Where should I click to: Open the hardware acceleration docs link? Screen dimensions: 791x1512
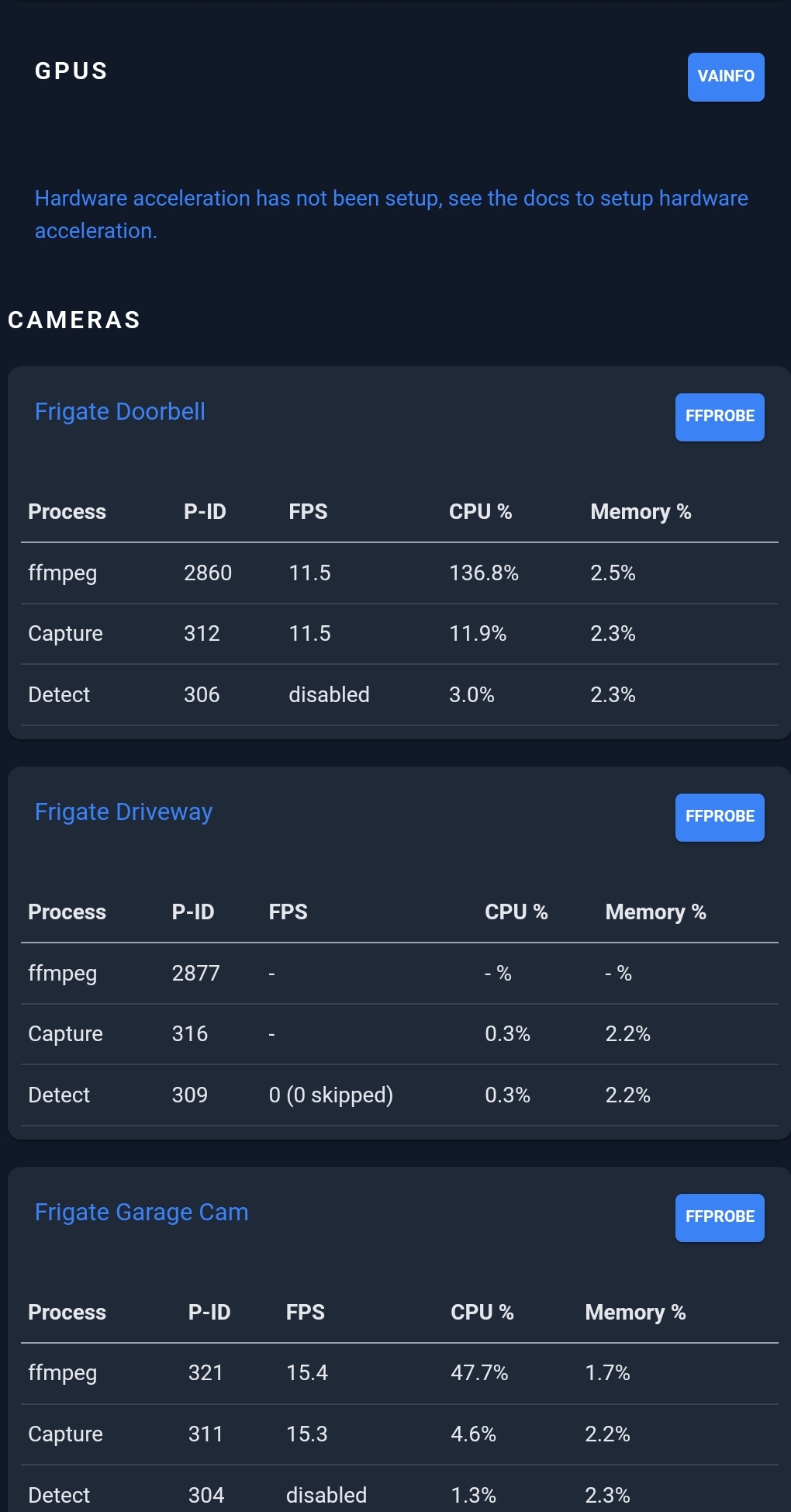click(391, 214)
